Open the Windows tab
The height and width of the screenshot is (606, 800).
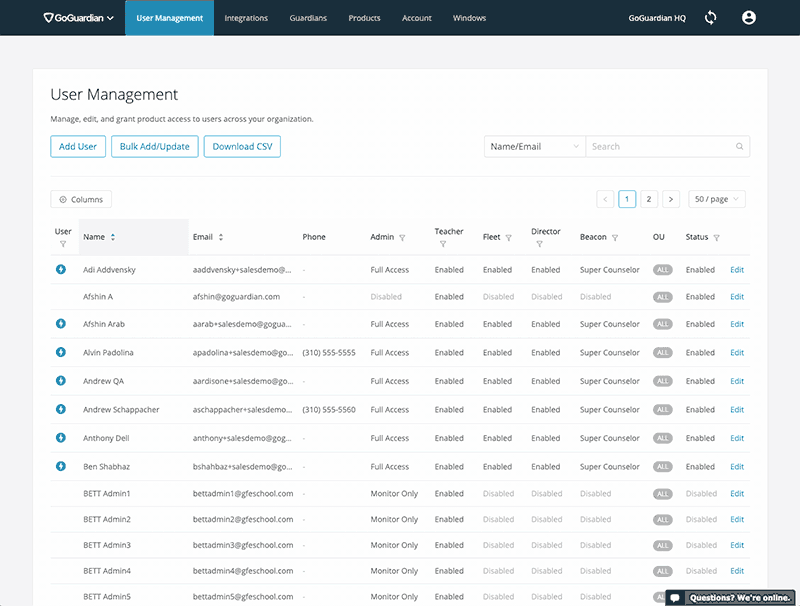tap(469, 18)
